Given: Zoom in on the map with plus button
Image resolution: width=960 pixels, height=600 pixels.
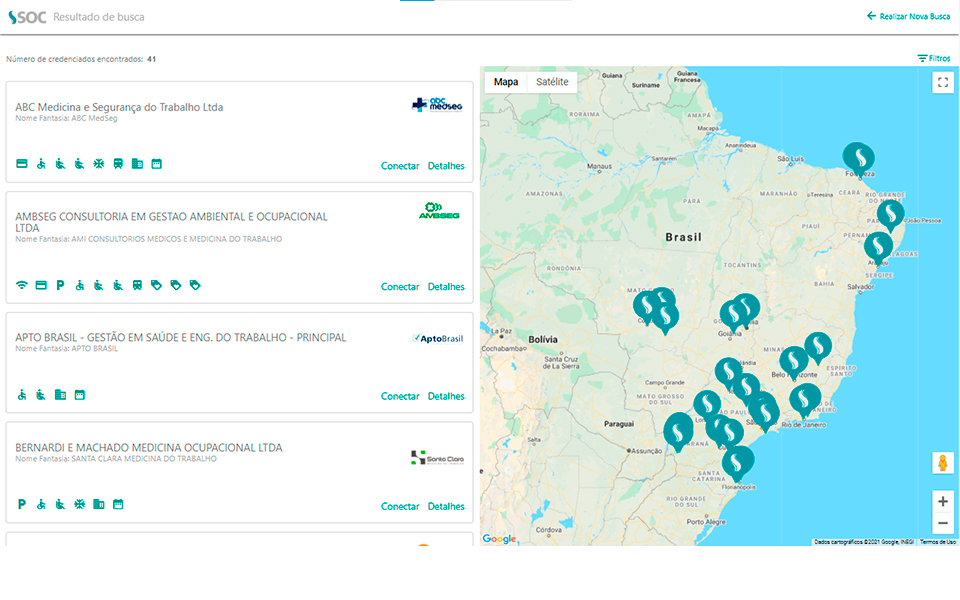Looking at the screenshot, I should click(x=943, y=501).
